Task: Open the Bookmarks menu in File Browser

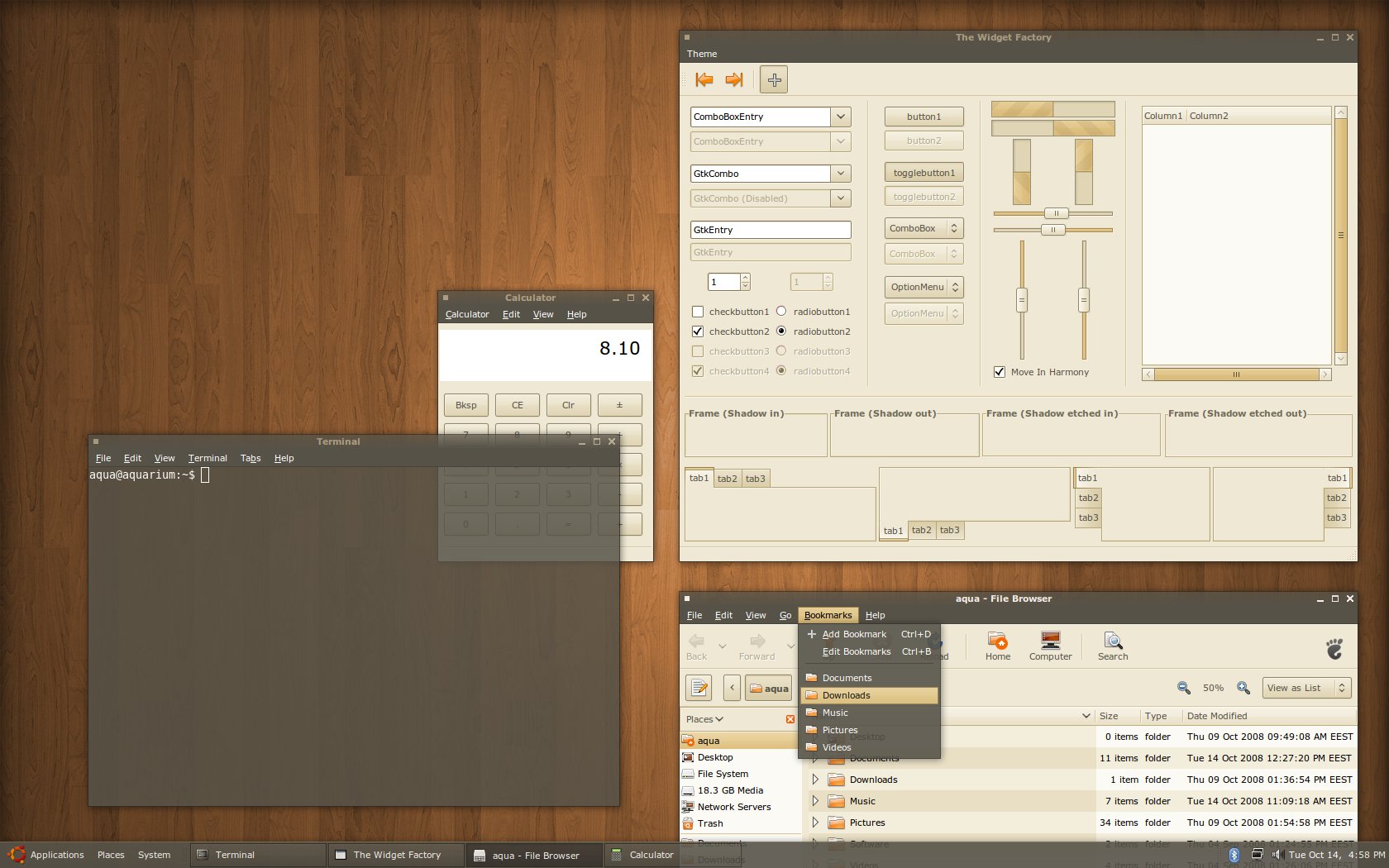Action: pos(828,615)
